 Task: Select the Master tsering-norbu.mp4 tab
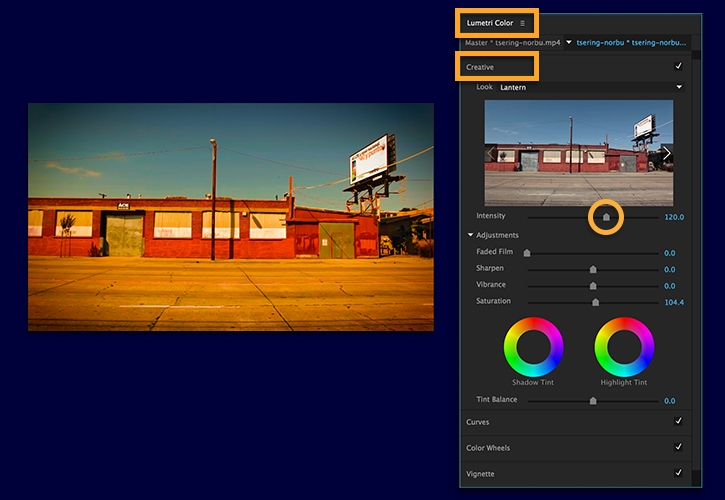click(511, 43)
